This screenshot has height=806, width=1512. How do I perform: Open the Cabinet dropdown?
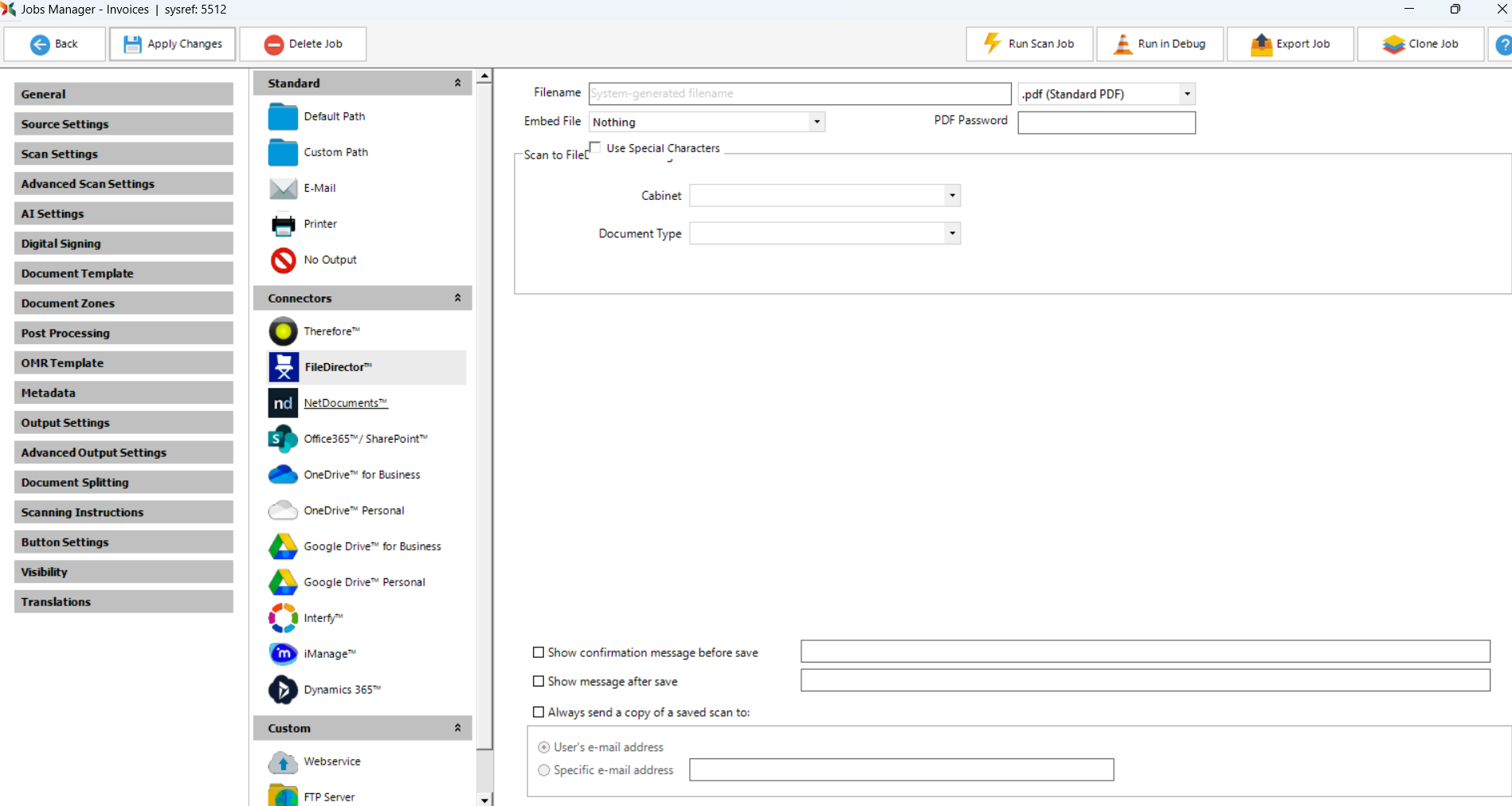tap(952, 196)
